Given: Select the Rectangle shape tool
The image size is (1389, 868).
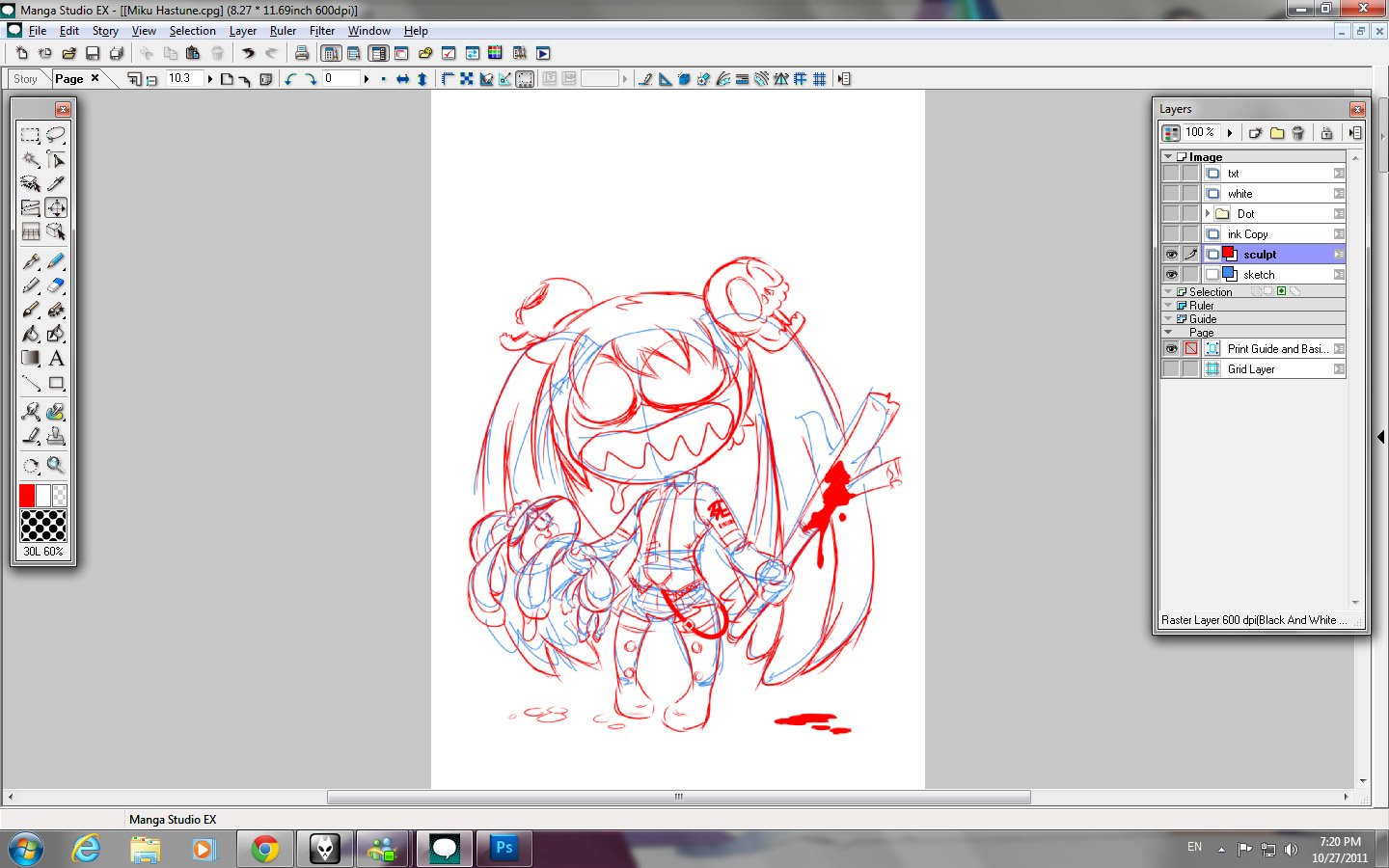Looking at the screenshot, I should [56, 383].
